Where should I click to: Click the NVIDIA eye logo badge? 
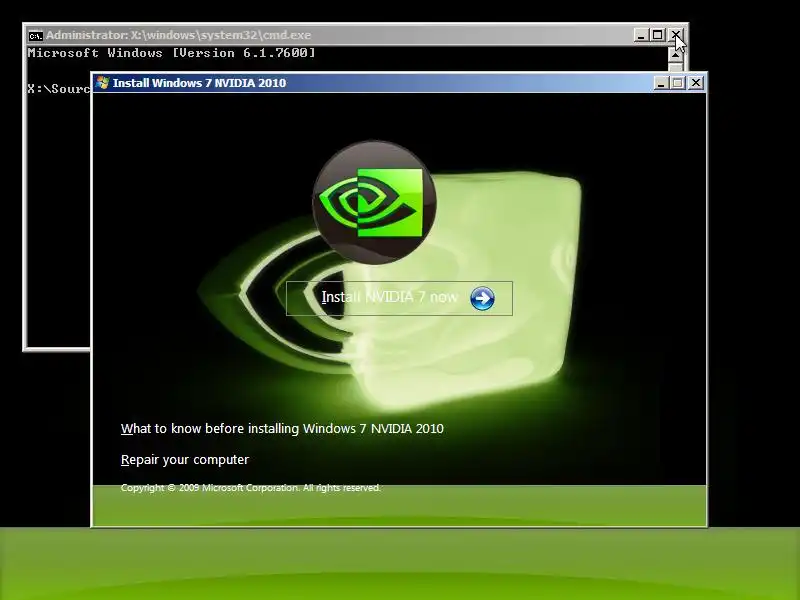click(x=374, y=203)
